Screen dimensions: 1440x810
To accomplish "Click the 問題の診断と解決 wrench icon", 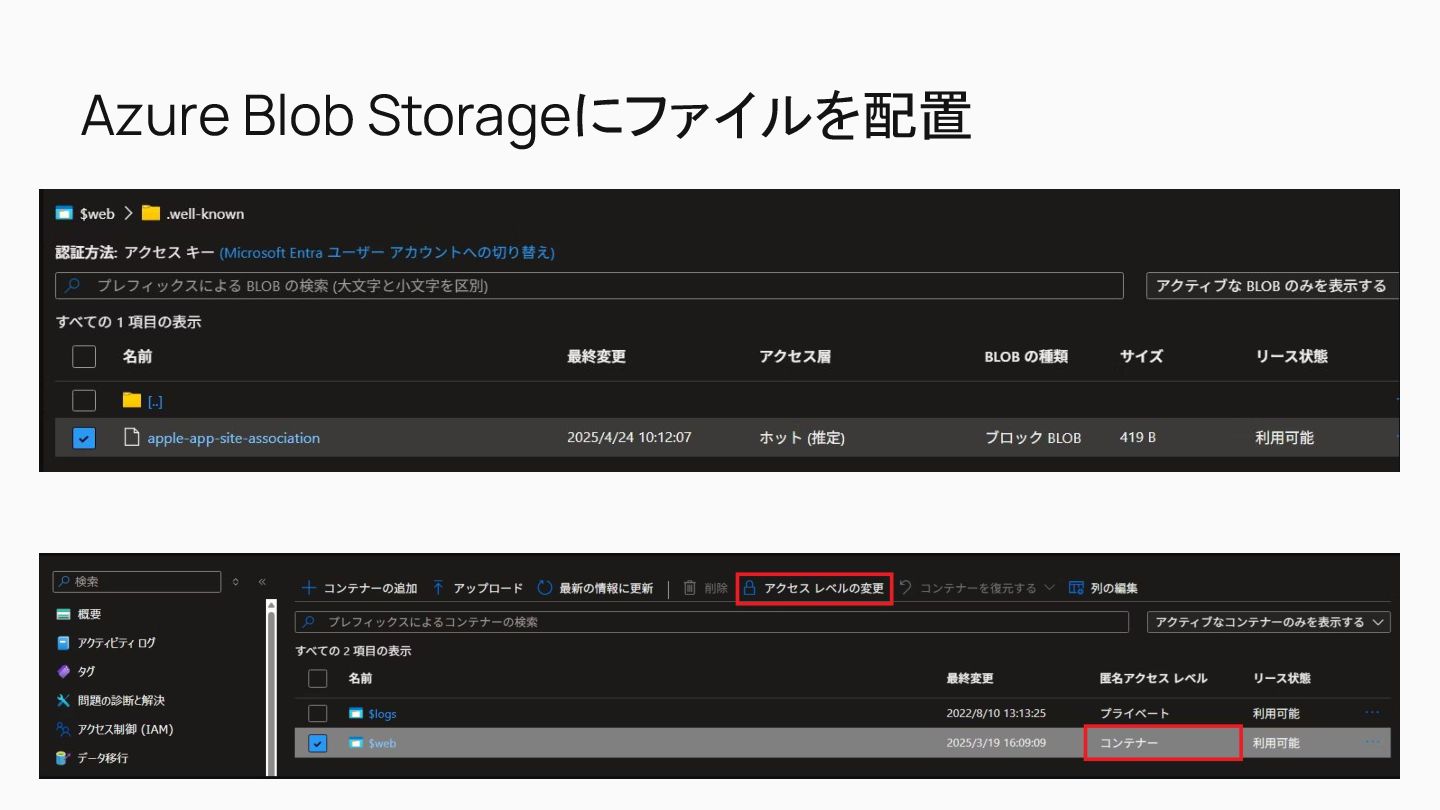I will pos(64,700).
